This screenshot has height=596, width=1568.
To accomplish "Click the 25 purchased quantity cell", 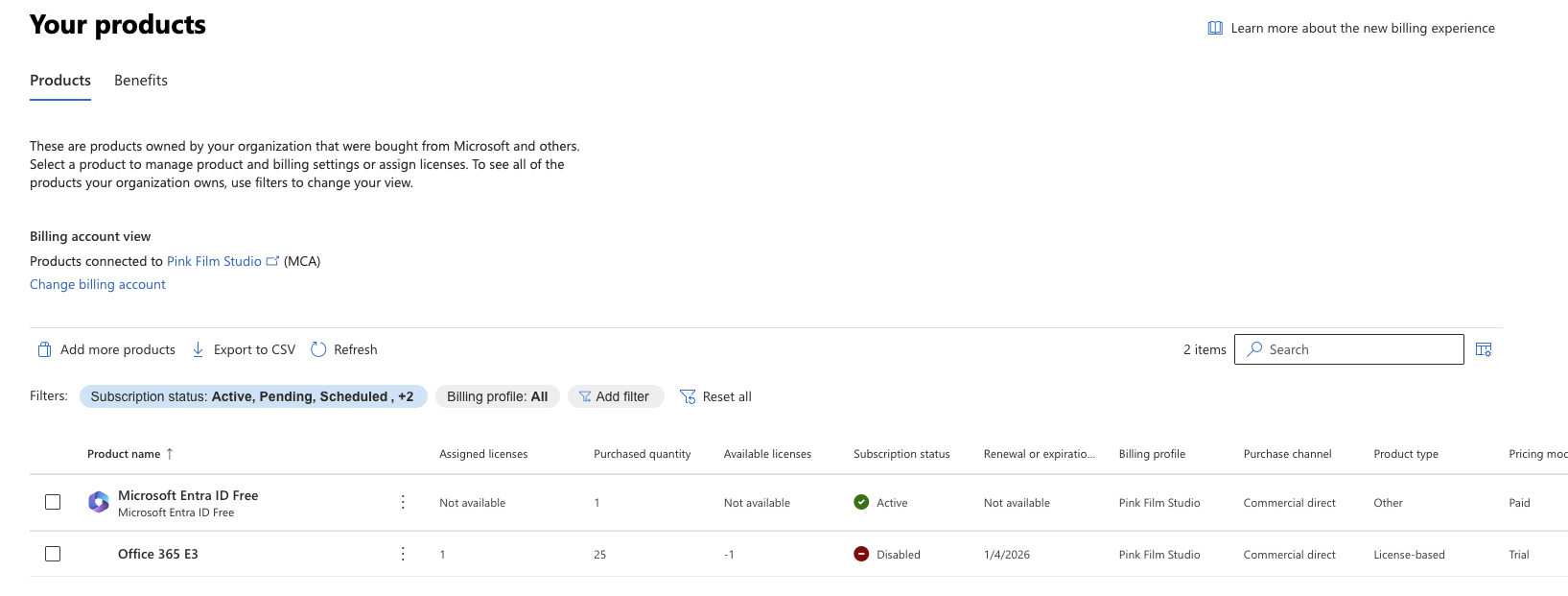I will [x=599, y=555].
